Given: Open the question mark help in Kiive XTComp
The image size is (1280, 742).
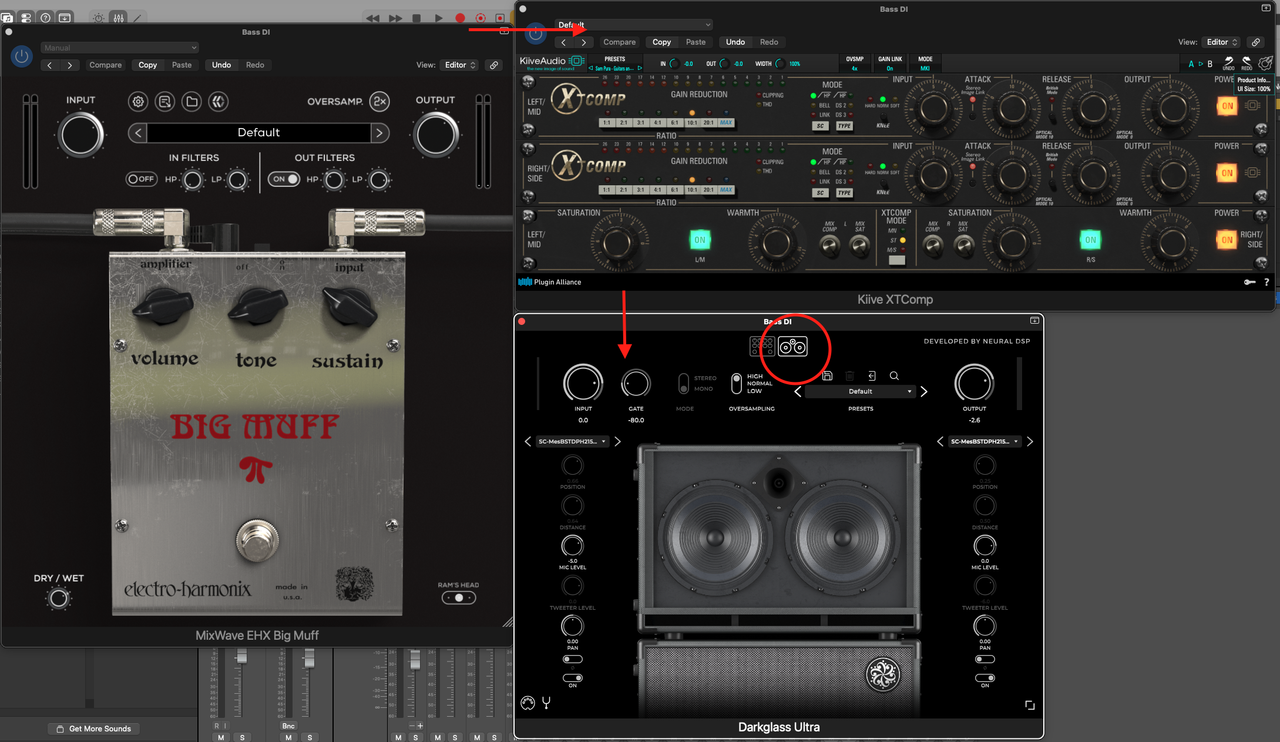Looking at the screenshot, I should pos(1267,282).
